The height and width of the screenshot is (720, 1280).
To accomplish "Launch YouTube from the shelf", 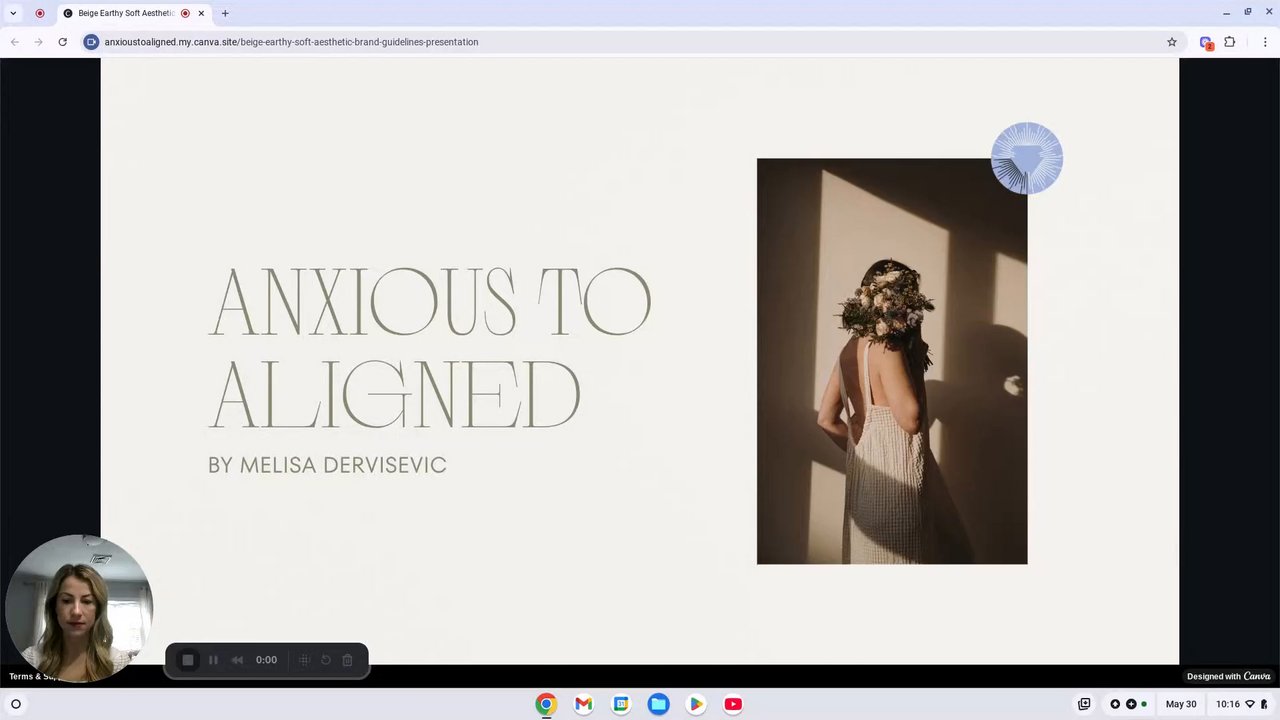I will [733, 704].
